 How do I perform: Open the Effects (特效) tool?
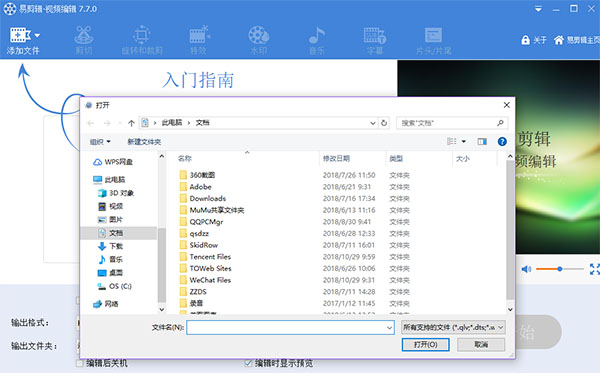(199, 40)
